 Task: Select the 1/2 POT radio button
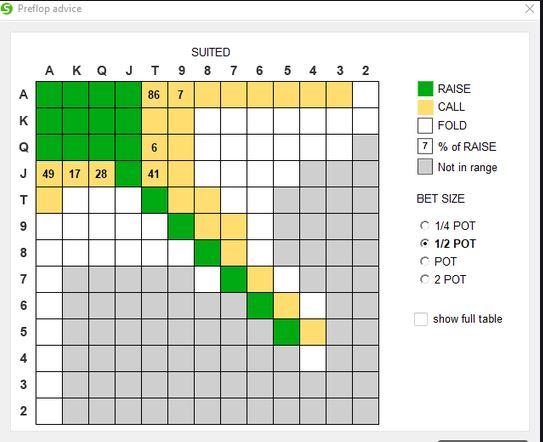tap(425, 244)
